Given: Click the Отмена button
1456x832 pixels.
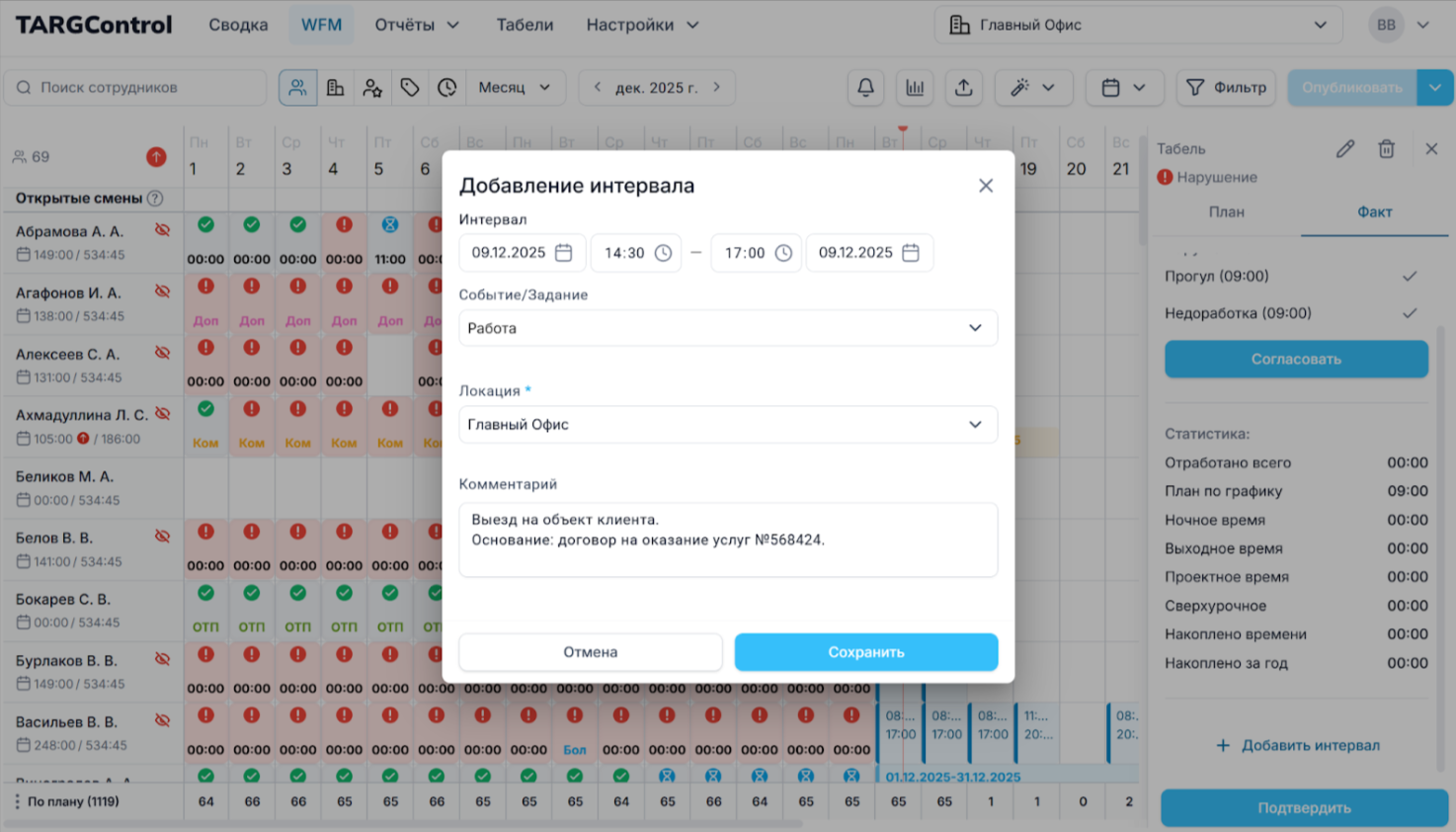Looking at the screenshot, I should [x=590, y=652].
